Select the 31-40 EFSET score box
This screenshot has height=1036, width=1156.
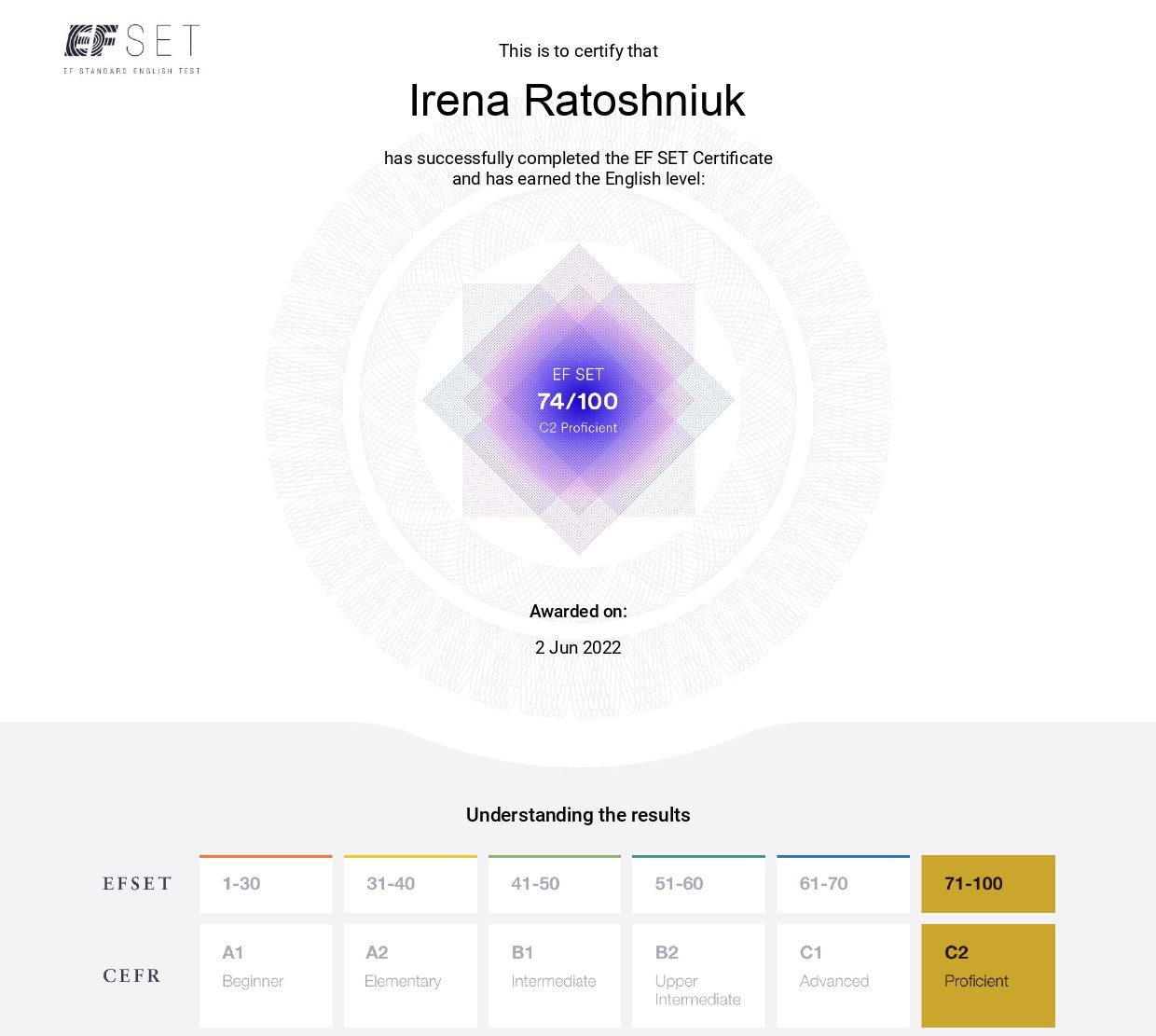tap(410, 884)
